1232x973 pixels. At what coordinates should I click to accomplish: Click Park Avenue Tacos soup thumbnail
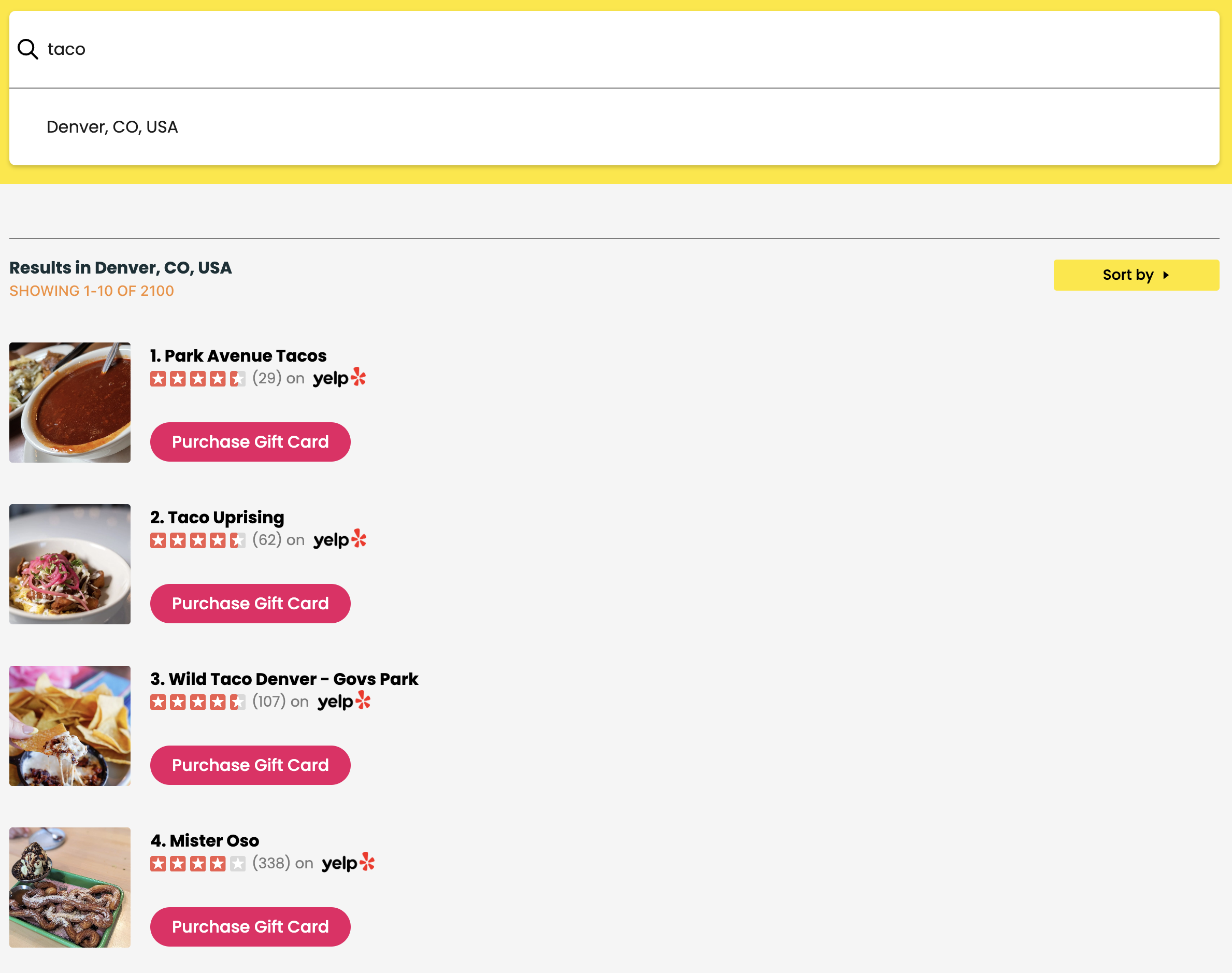[x=69, y=402]
